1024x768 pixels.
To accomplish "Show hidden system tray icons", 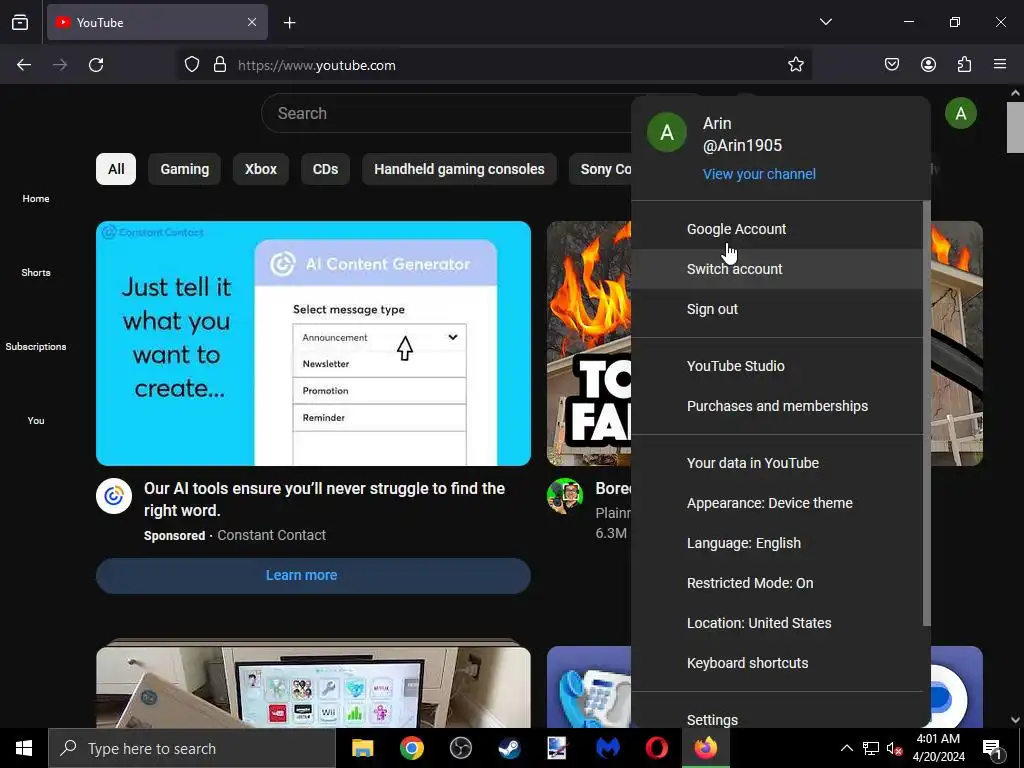I will pyautogui.click(x=846, y=748).
